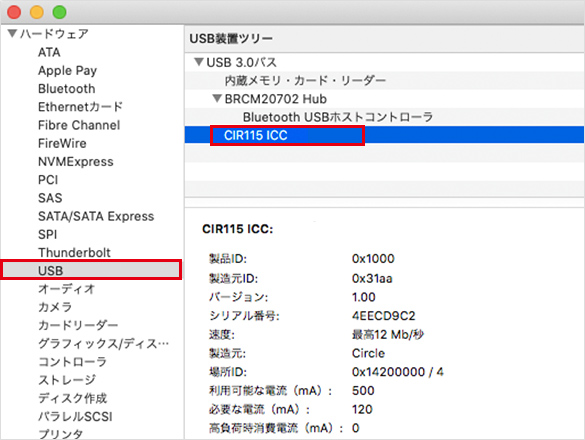Click the required current value 120

pyautogui.click(x=362, y=409)
